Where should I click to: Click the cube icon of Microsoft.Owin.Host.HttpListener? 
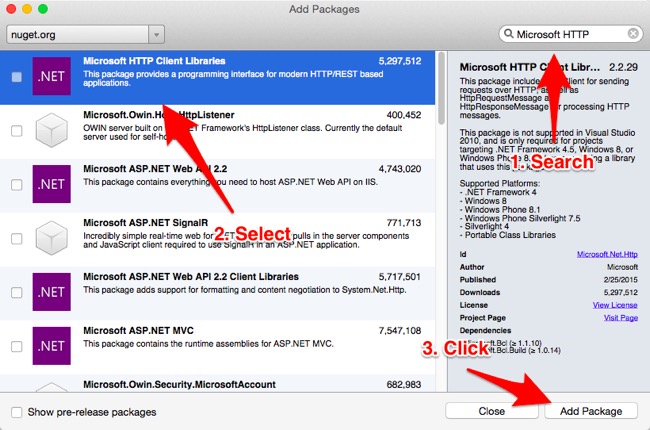51,130
